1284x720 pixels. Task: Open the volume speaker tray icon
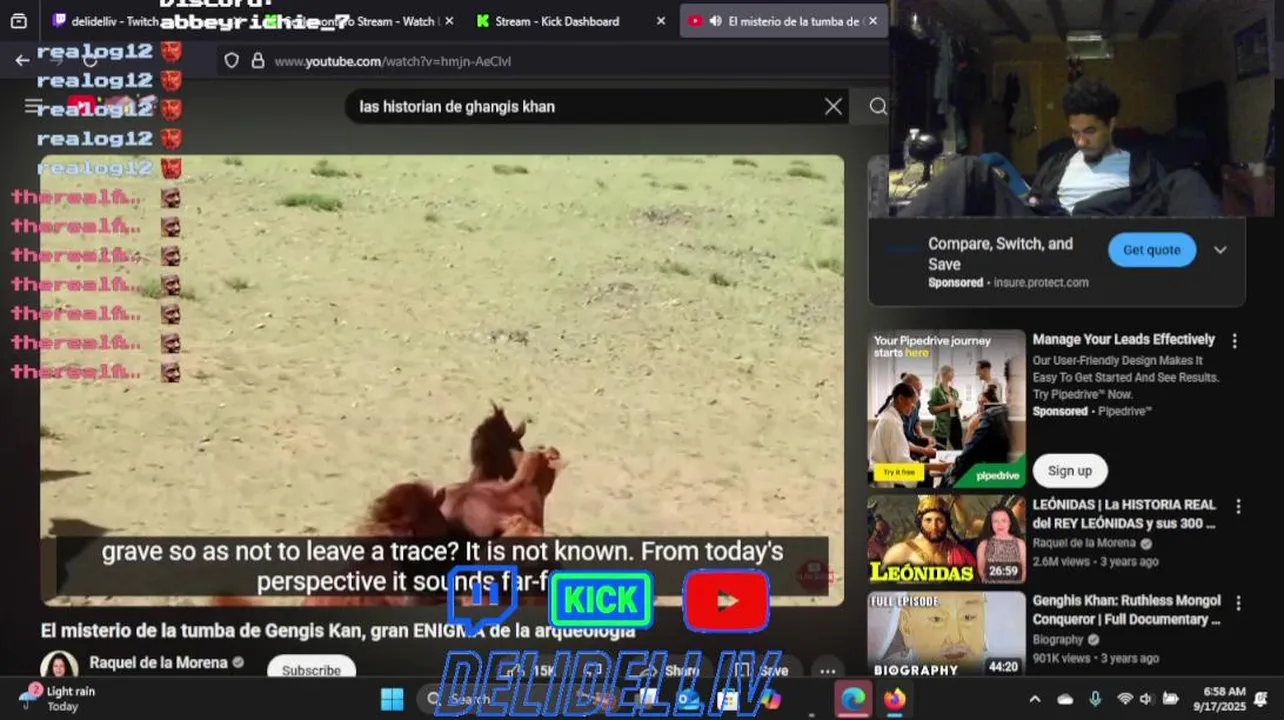click(1146, 699)
